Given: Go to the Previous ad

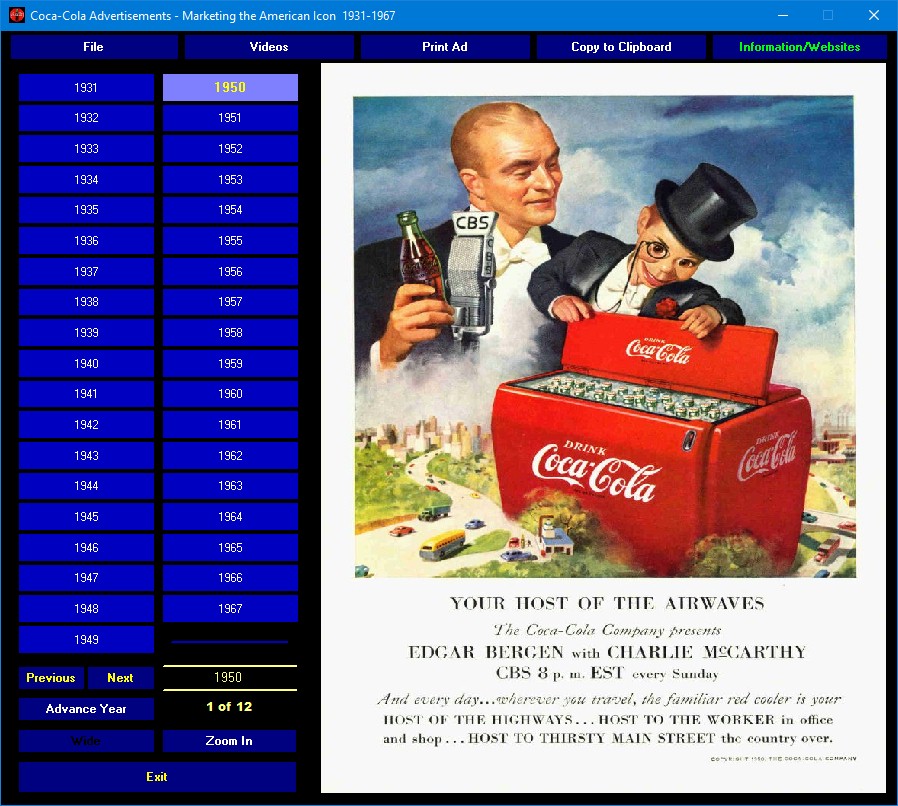Looking at the screenshot, I should 51,678.
